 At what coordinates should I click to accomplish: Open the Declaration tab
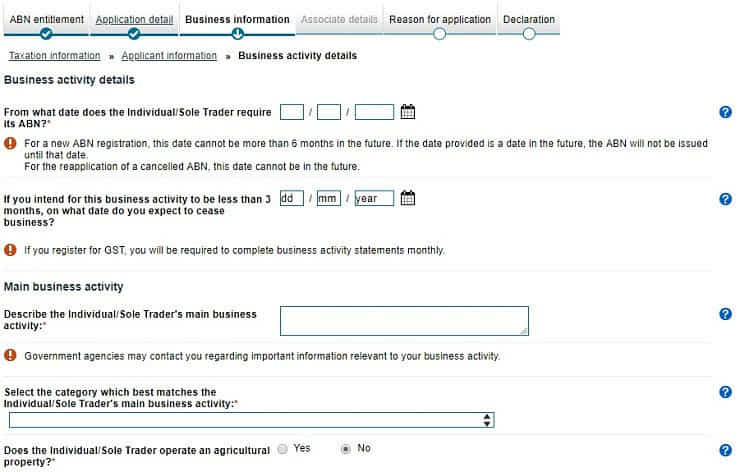[528, 19]
